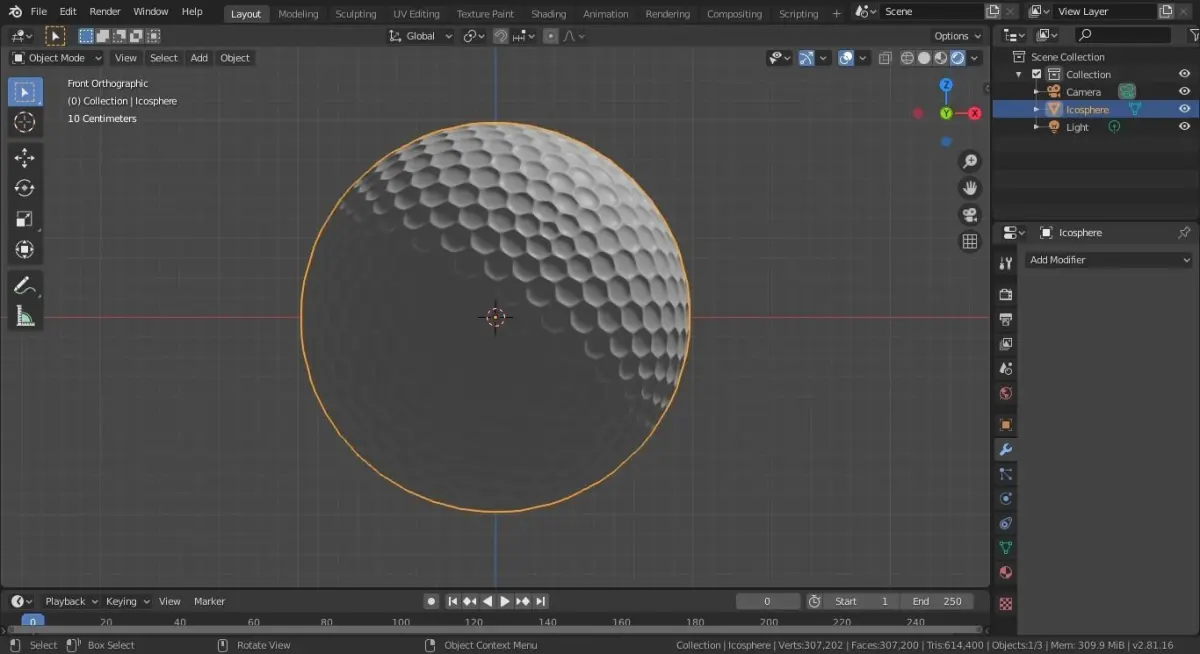The image size is (1200, 654).
Task: Open the Physics properties tab
Action: point(1006,499)
